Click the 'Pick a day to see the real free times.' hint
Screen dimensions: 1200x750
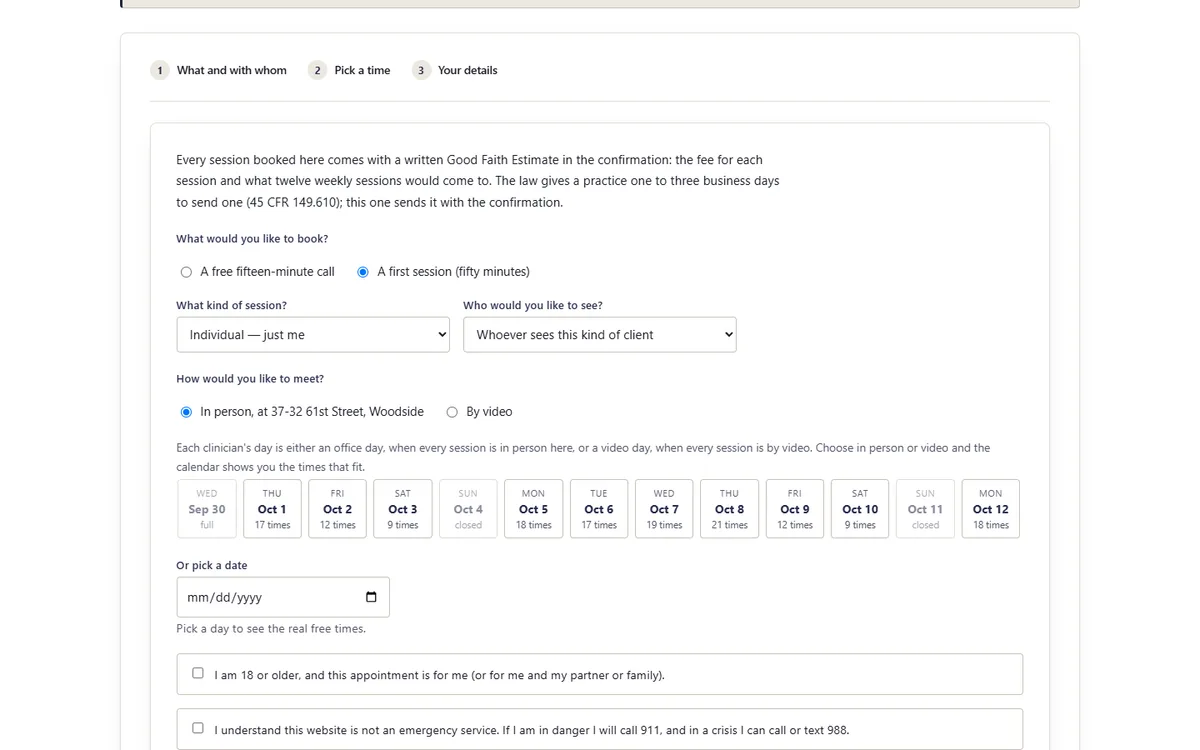click(271, 629)
